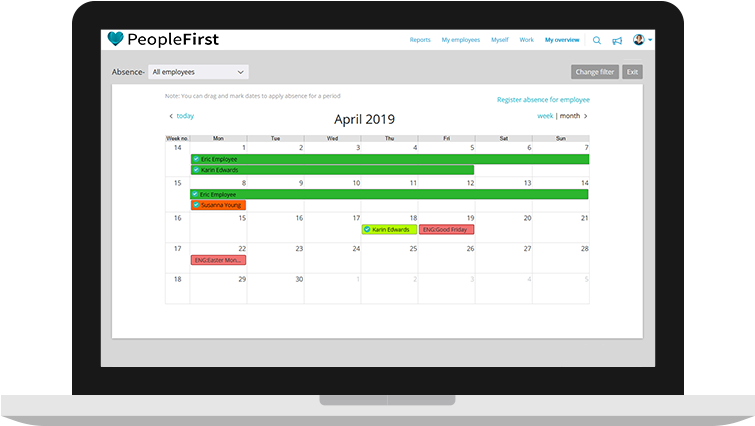The width and height of the screenshot is (755, 426).
Task: Expand the profile menu arrow beside avatar
Action: (x=651, y=41)
